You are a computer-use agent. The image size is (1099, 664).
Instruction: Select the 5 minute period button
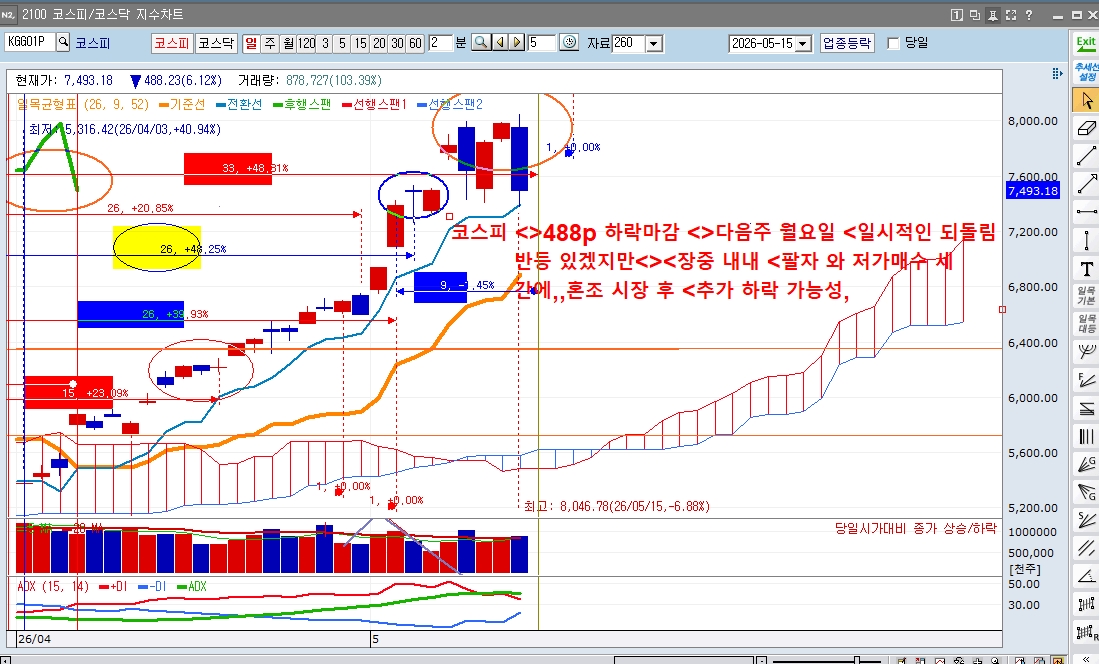coord(343,43)
